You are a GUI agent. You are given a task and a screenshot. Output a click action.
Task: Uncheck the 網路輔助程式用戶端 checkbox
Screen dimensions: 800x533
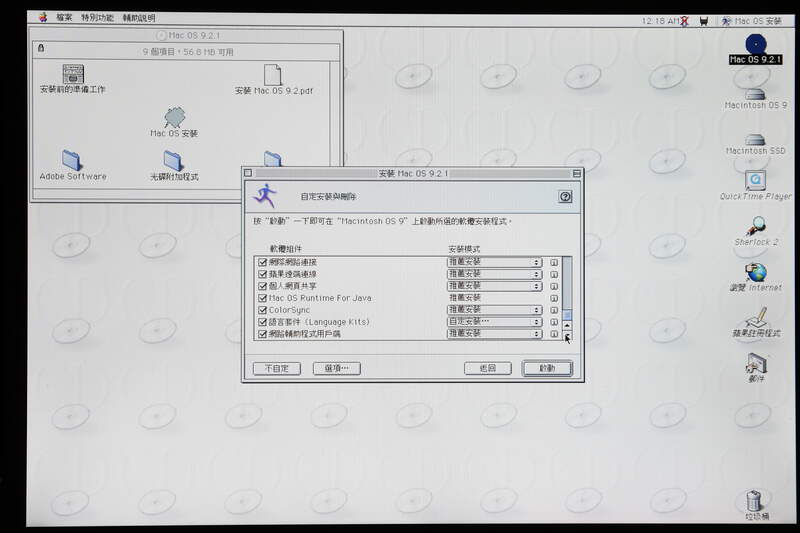coord(262,334)
